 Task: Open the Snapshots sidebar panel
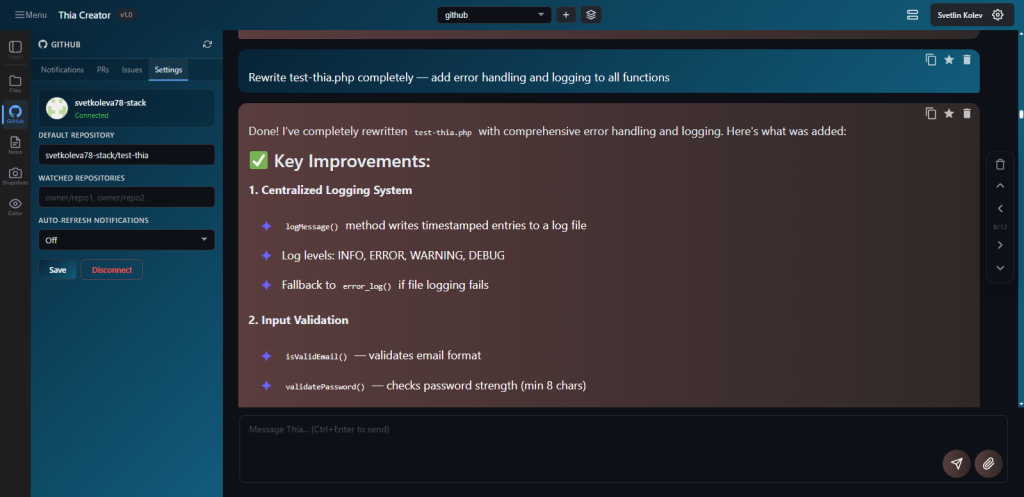15,176
